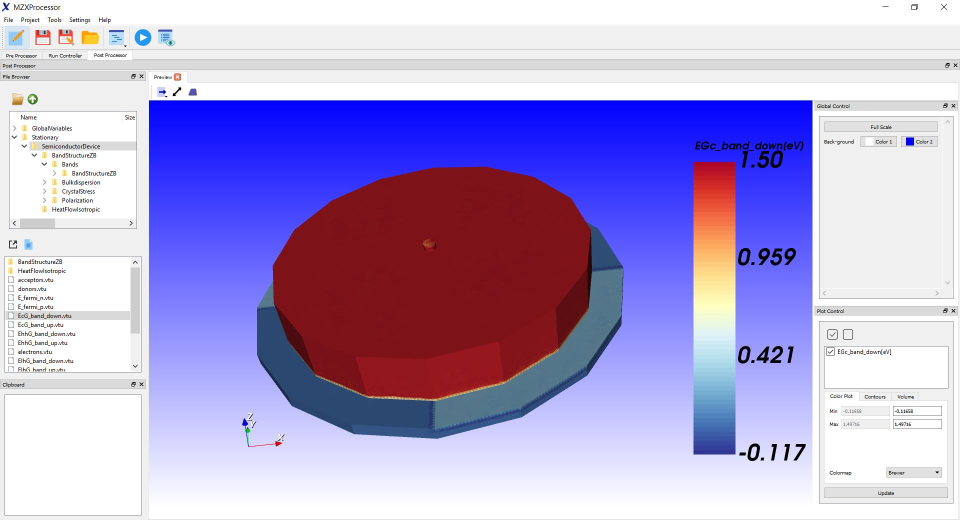
Task: Click the check-all icon in Plot Control
Action: pyautogui.click(x=832, y=334)
